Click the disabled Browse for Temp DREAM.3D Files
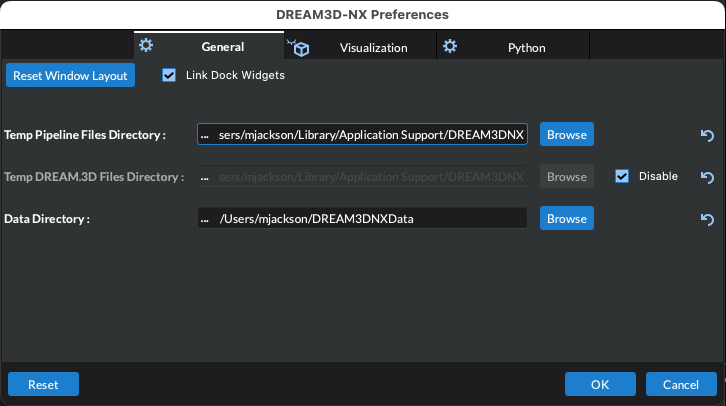The width and height of the screenshot is (726, 406). tap(567, 176)
